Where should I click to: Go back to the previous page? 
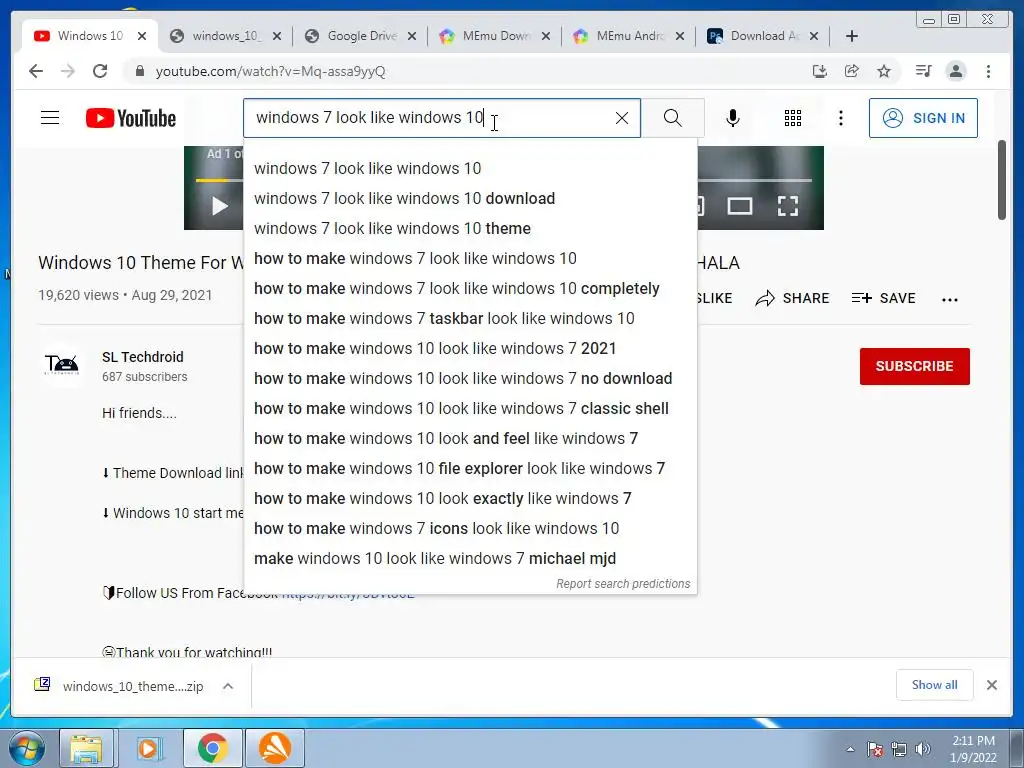[x=36, y=71]
